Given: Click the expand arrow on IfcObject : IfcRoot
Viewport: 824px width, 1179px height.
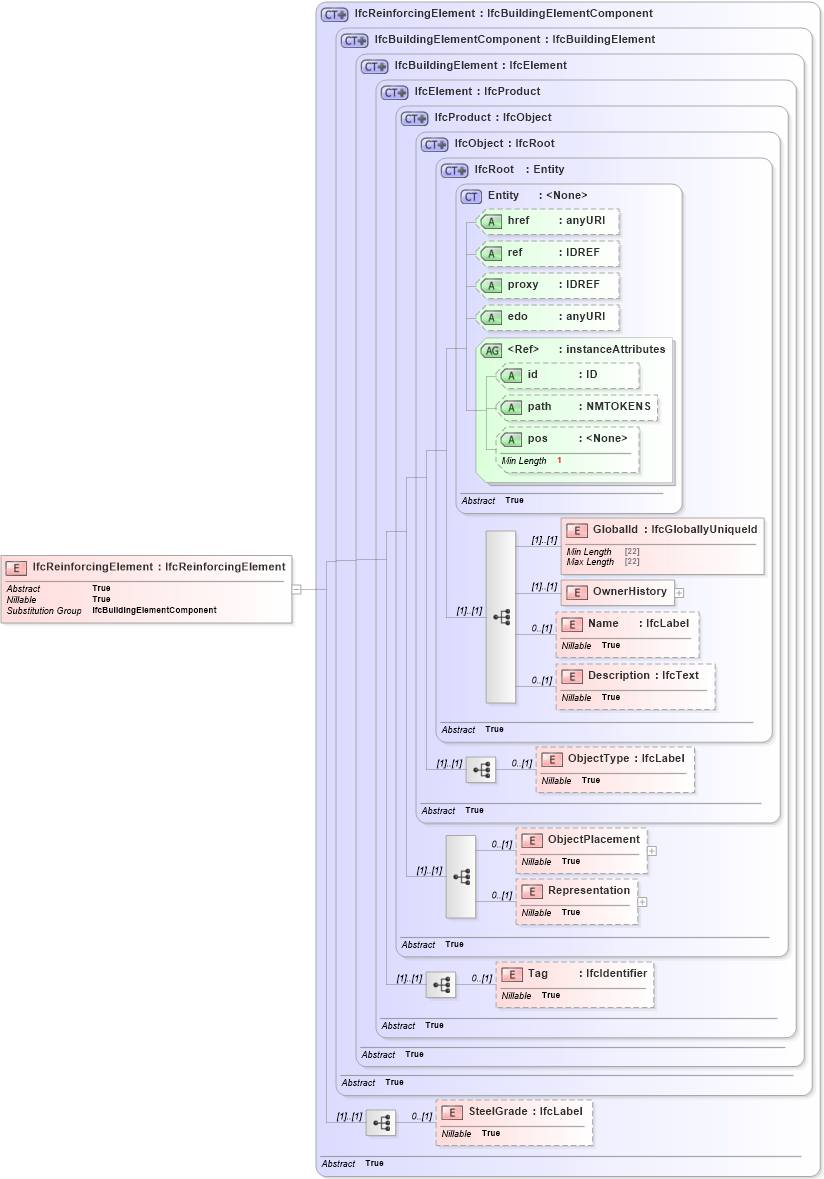Looking at the screenshot, I should 441,143.
